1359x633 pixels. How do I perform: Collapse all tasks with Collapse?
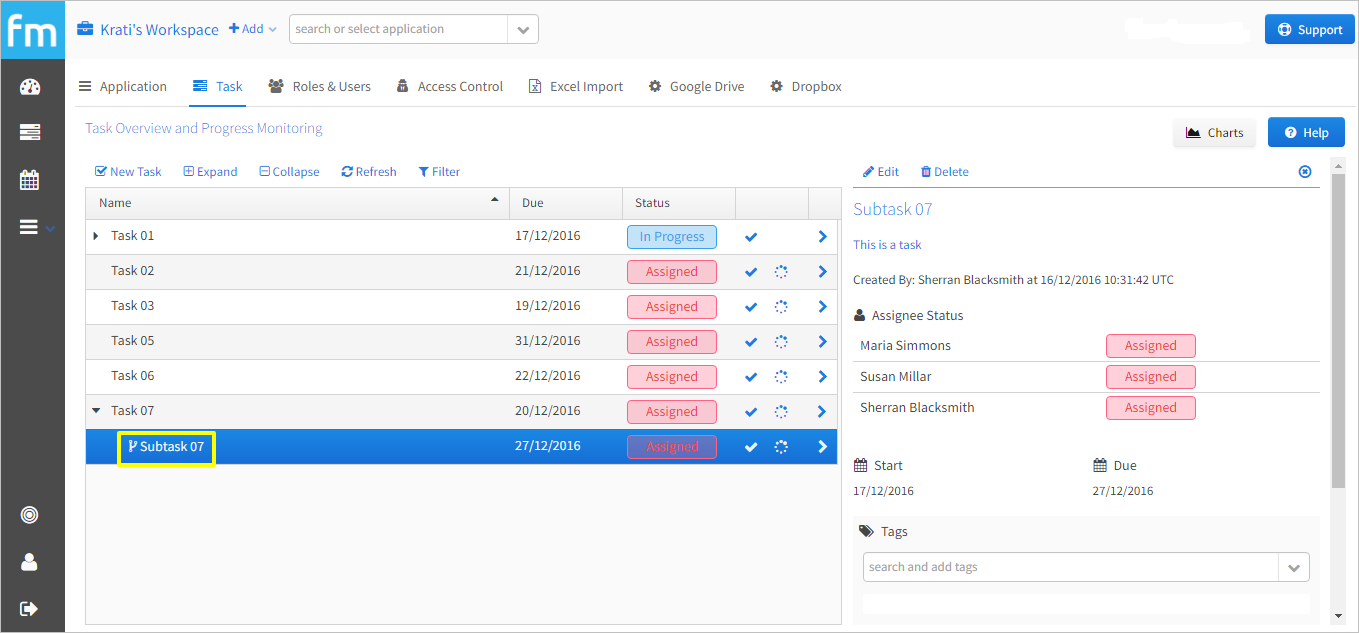tap(289, 171)
